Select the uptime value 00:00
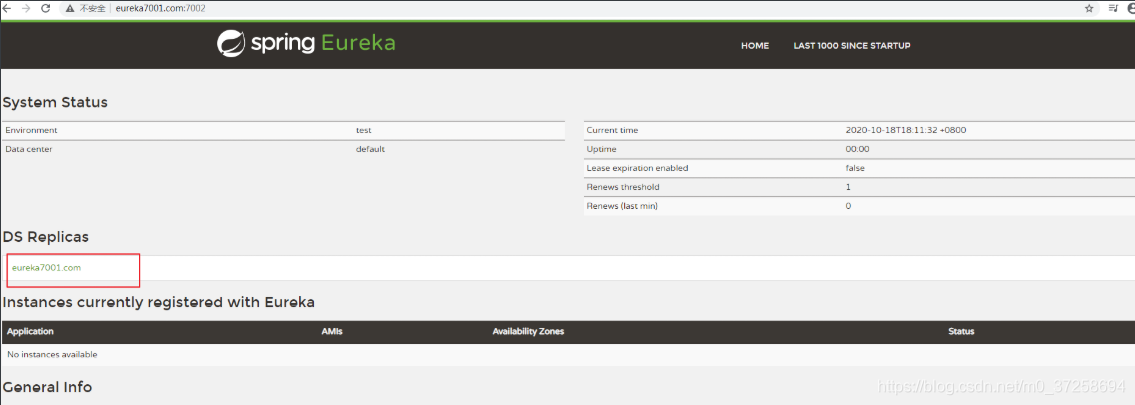This screenshot has width=1135, height=405. pyautogui.click(x=858, y=149)
